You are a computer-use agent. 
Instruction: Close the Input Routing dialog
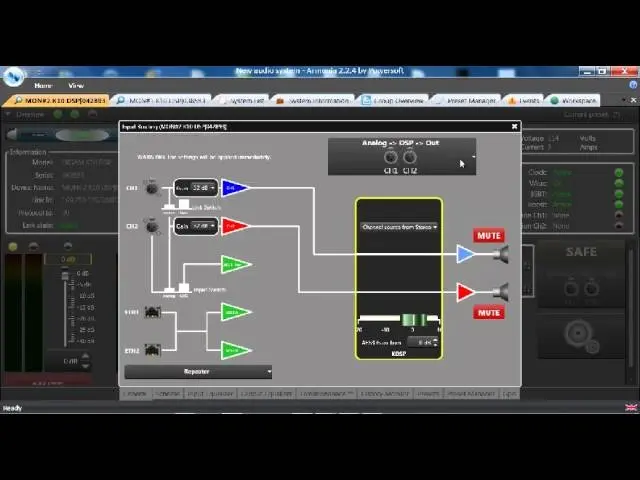pyautogui.click(x=514, y=127)
